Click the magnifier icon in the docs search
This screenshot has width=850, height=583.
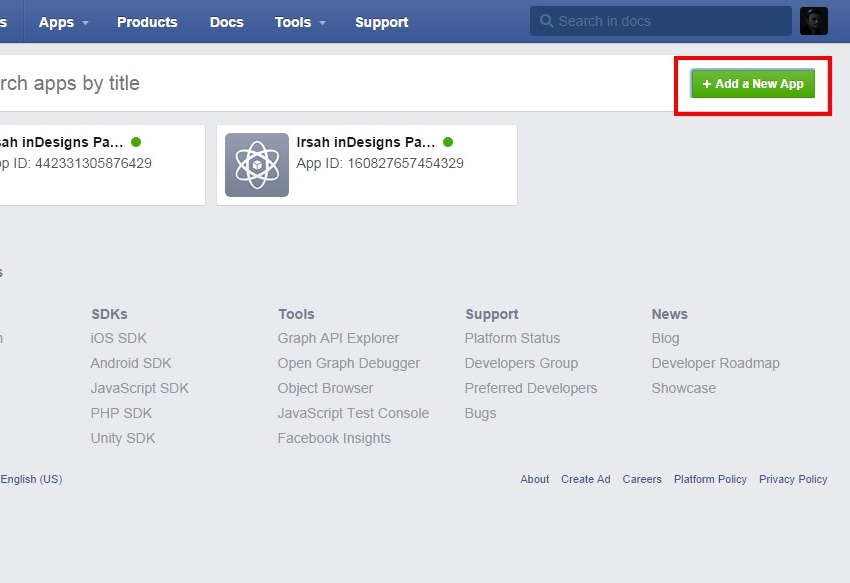click(546, 21)
